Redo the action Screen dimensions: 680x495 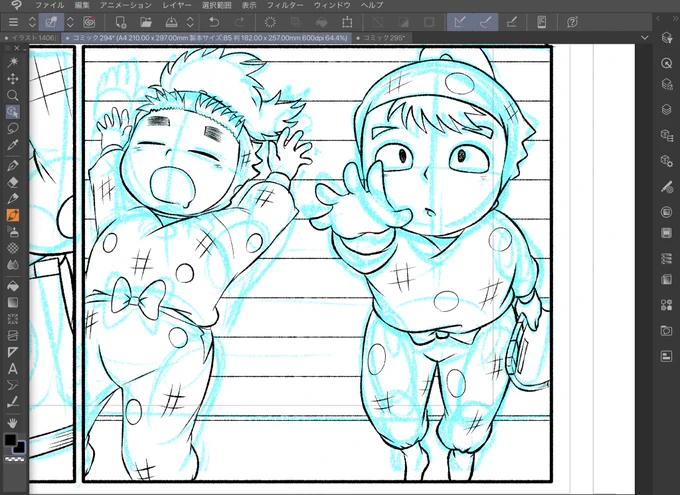pyautogui.click(x=239, y=22)
